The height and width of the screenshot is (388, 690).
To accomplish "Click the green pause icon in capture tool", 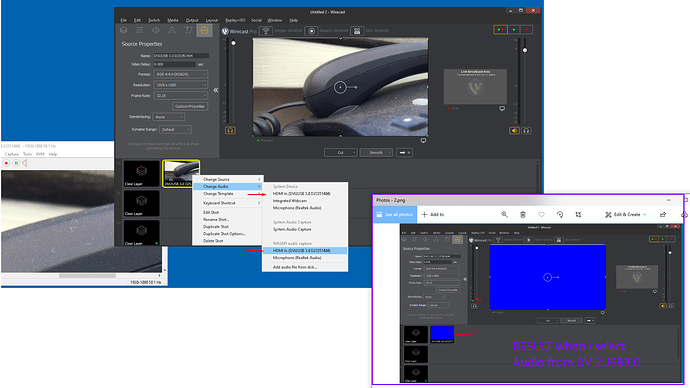I will point(16,163).
